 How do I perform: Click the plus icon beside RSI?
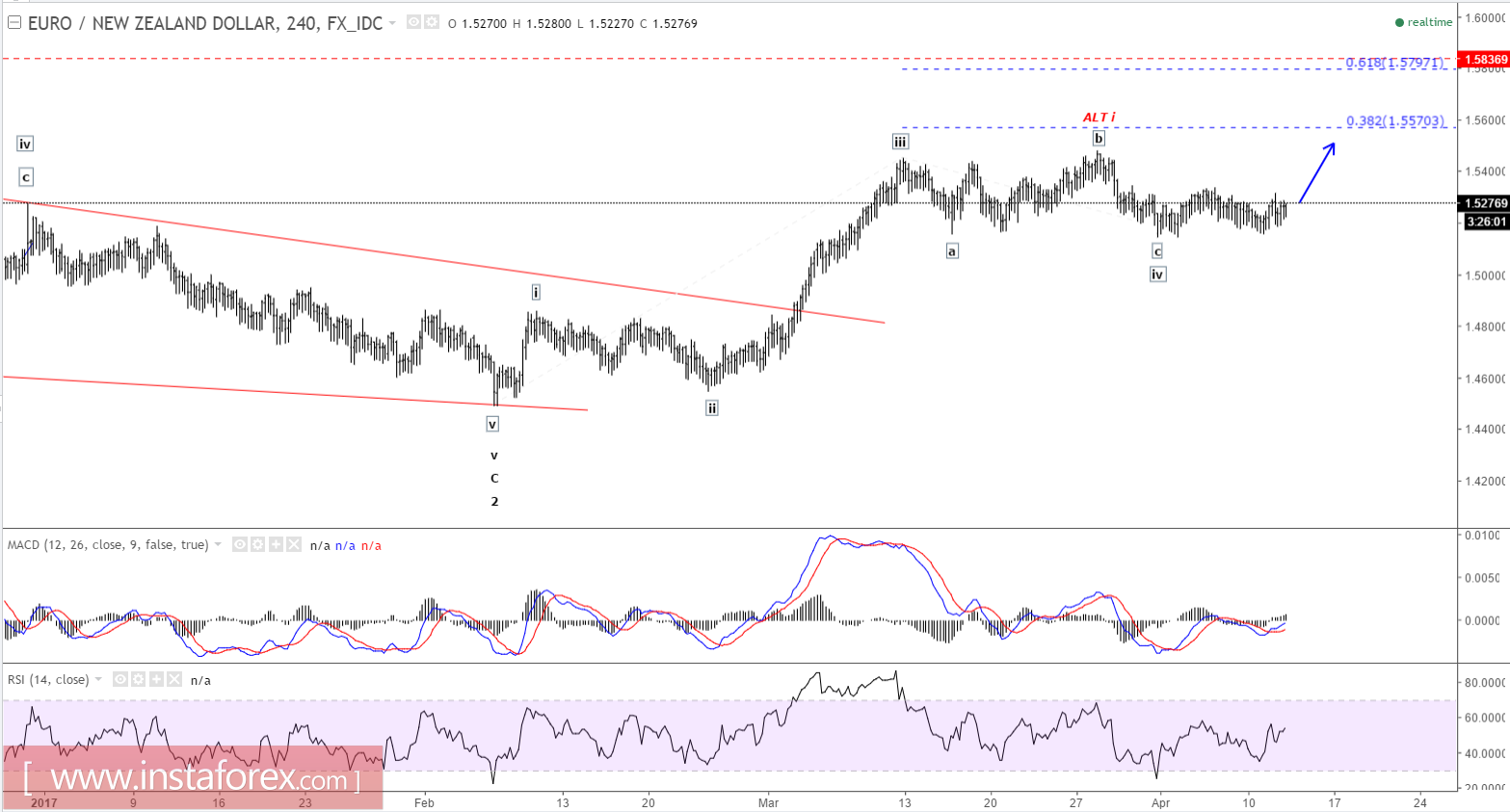pyautogui.click(x=155, y=679)
